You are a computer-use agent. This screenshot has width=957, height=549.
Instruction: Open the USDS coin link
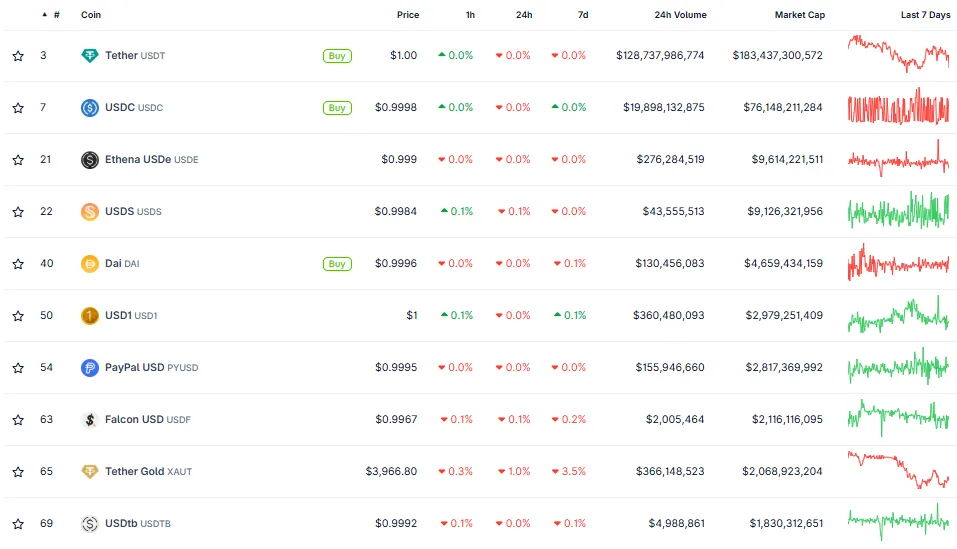point(133,211)
